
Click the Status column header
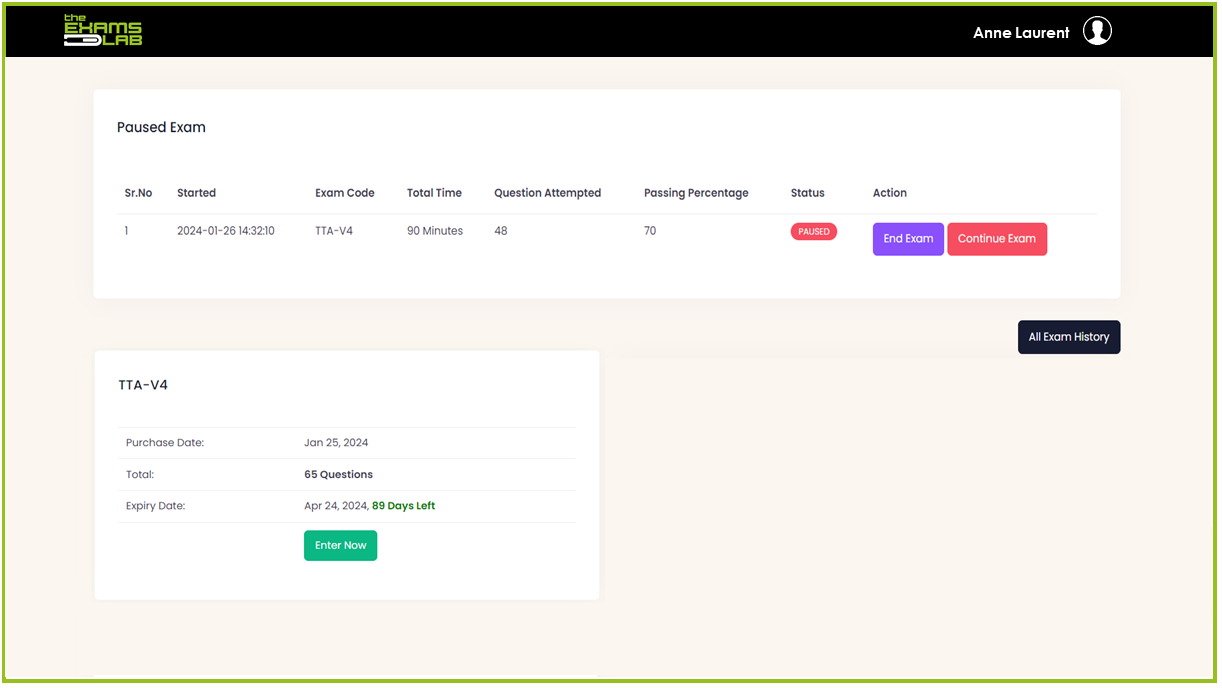click(807, 193)
